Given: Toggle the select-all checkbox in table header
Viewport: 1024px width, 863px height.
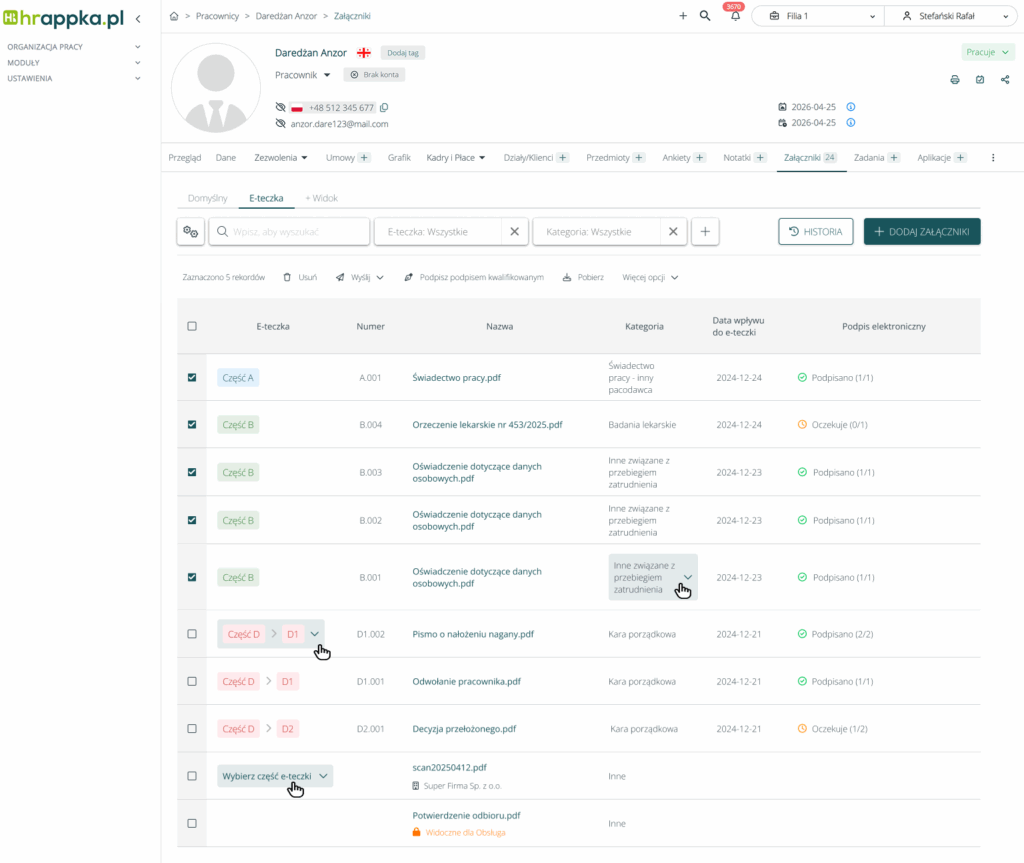Looking at the screenshot, I should tap(192, 326).
